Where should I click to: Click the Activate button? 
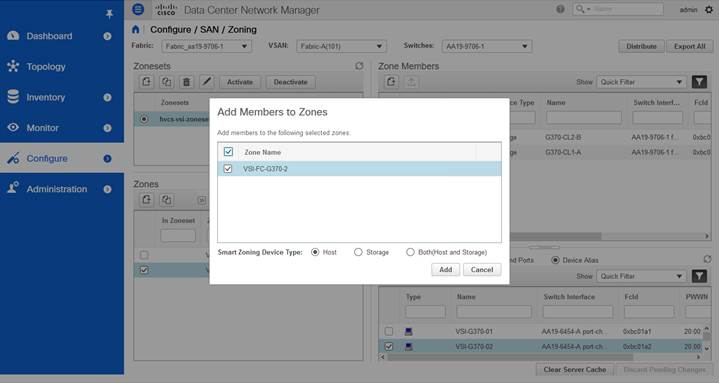240,82
